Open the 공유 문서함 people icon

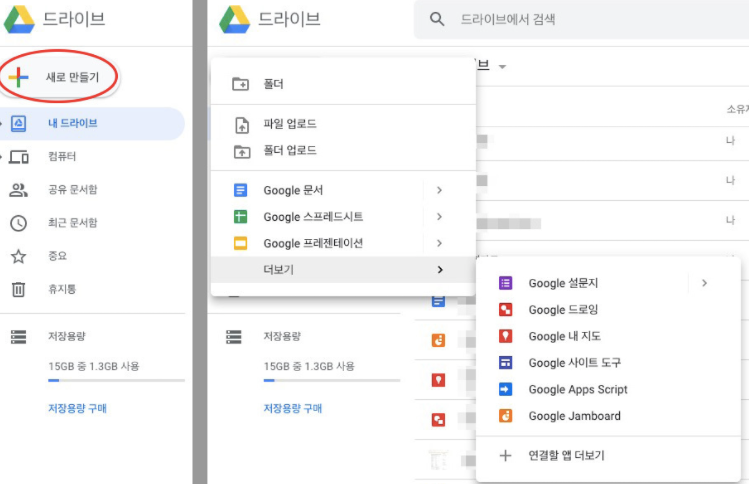(19, 190)
